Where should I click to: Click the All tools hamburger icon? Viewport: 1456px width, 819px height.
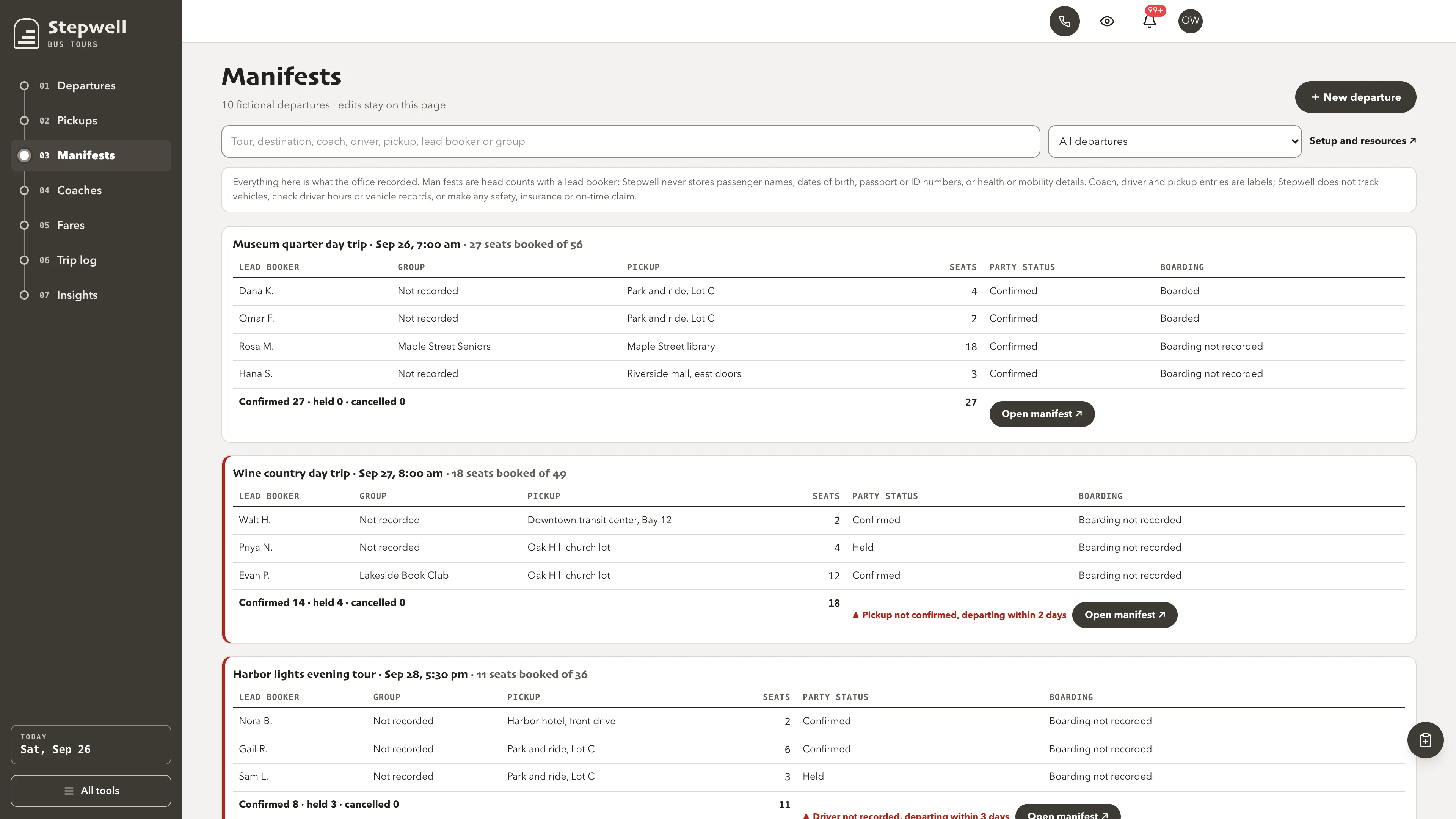point(69,791)
